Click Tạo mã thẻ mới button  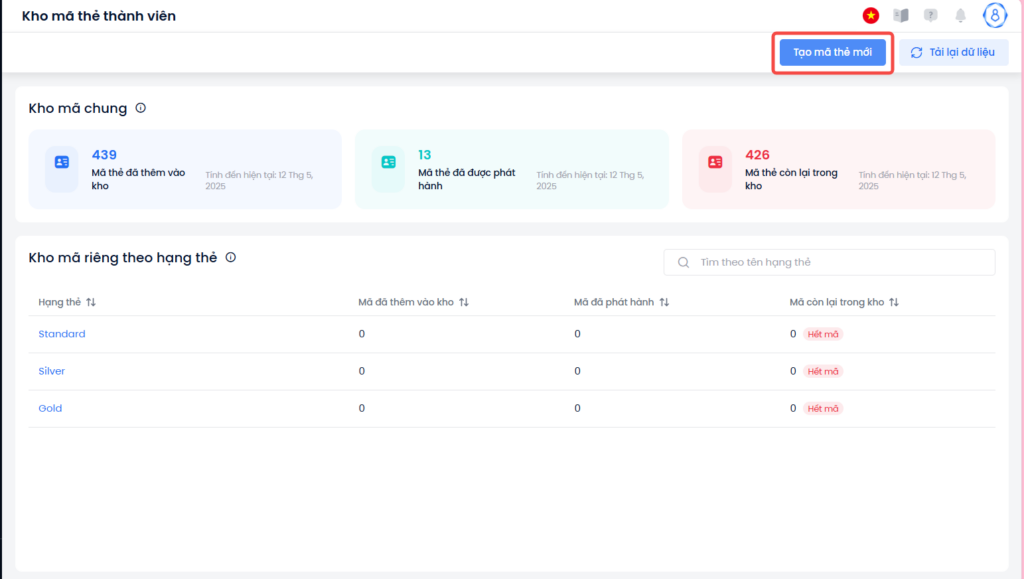pos(833,52)
